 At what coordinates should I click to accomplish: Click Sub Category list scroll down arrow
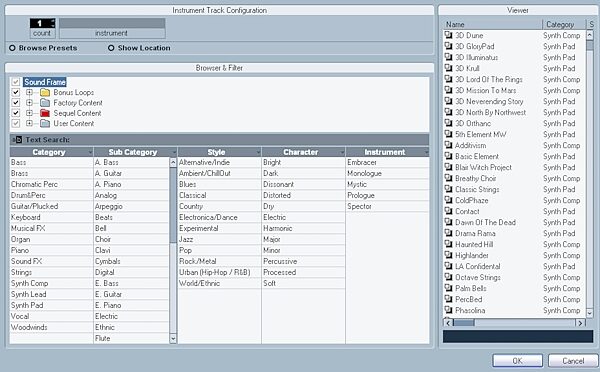coord(173,338)
